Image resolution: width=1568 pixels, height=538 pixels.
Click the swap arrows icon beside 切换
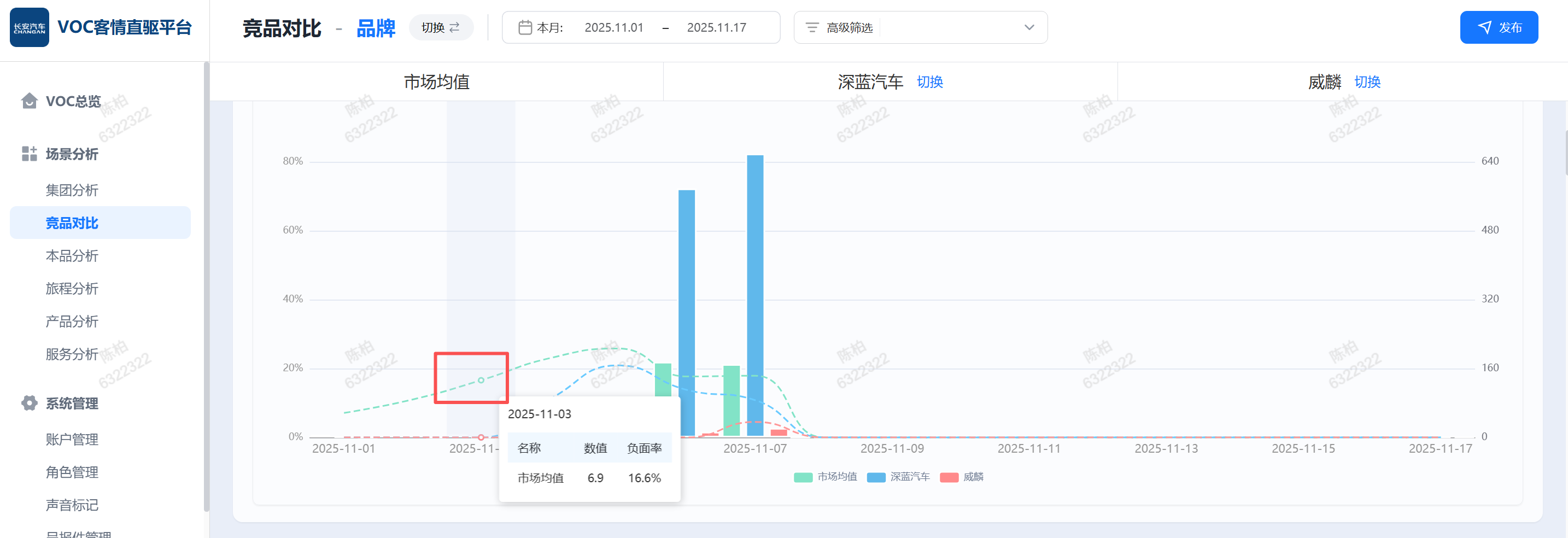[x=455, y=27]
